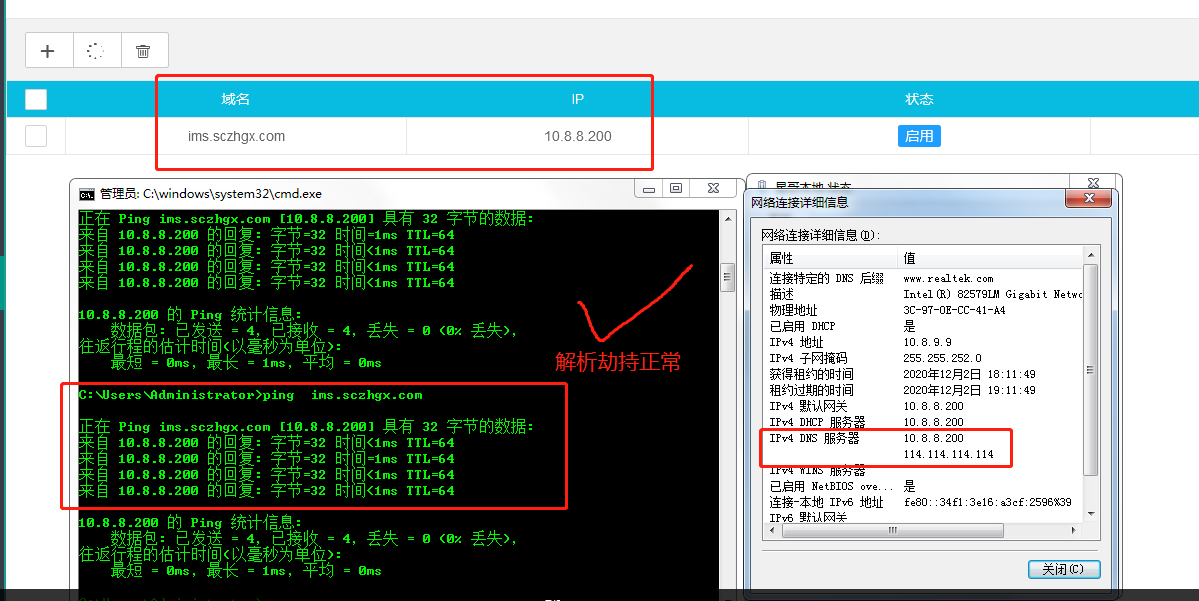Tick the select-all checkbox in table header

36,99
